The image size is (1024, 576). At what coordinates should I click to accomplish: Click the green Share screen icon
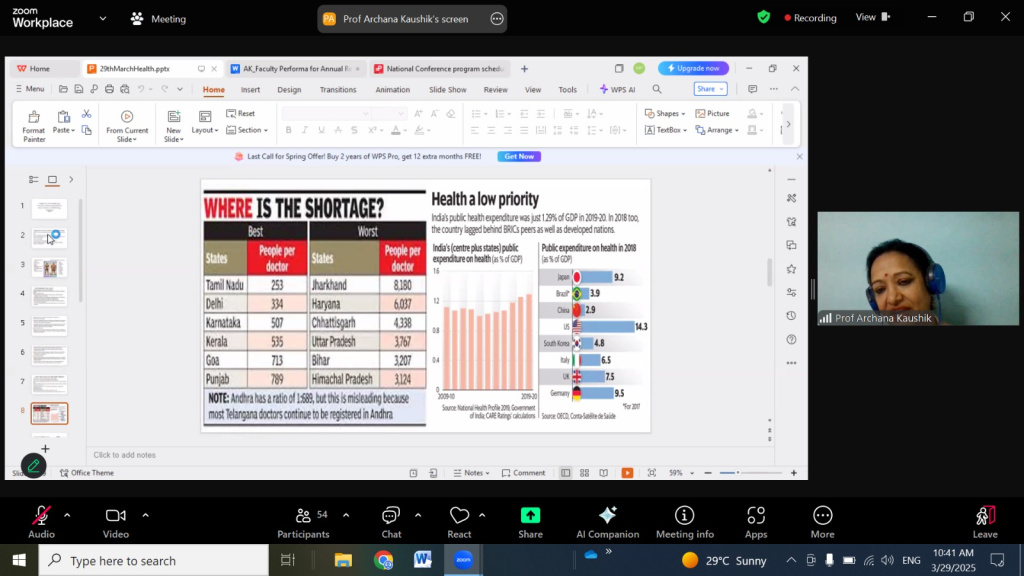tap(530, 521)
